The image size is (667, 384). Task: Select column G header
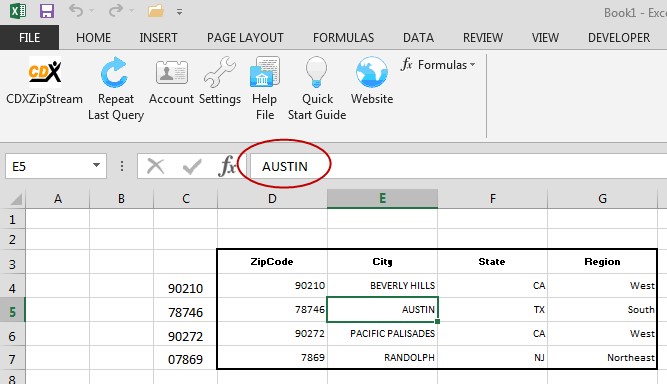click(x=602, y=199)
